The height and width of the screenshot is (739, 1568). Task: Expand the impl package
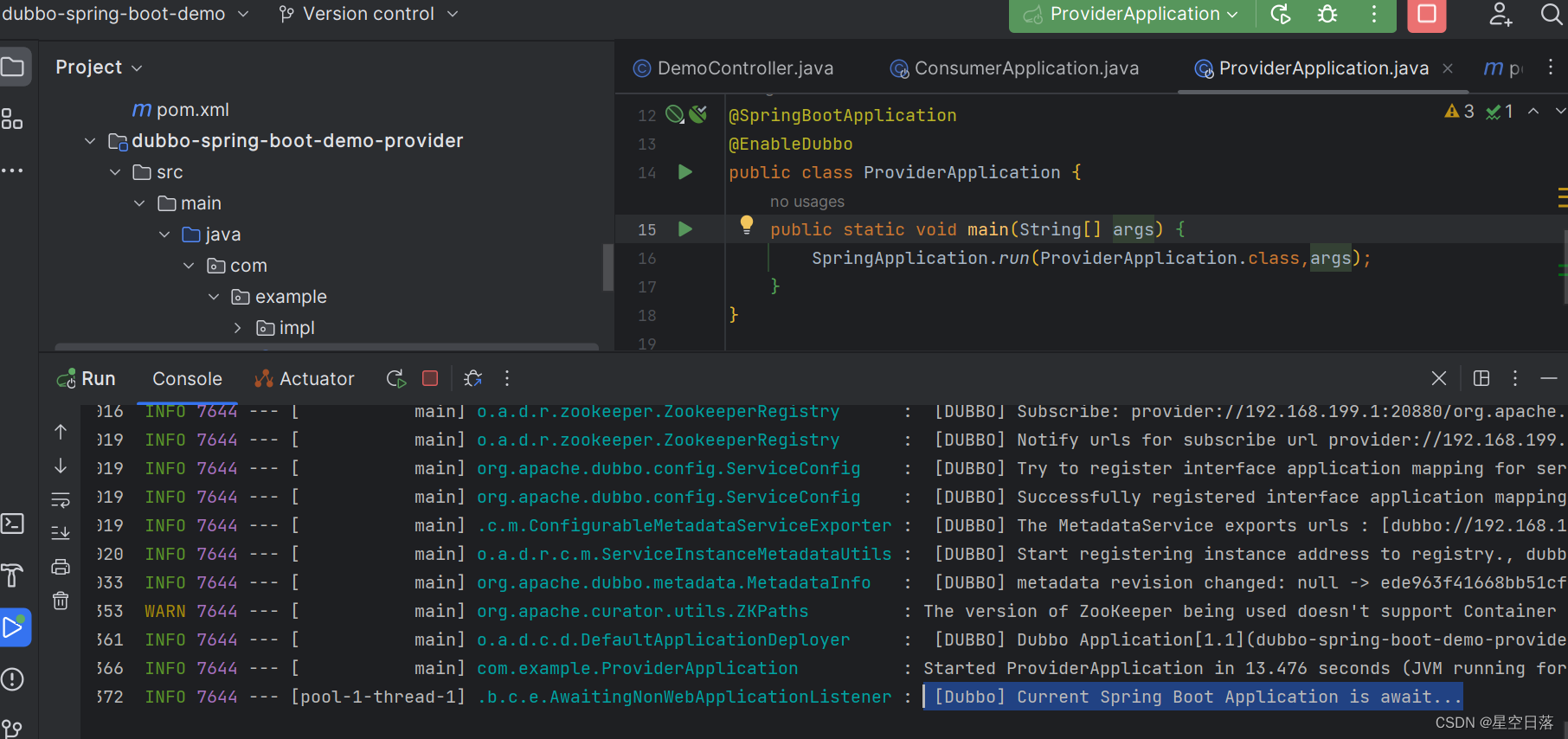point(238,328)
